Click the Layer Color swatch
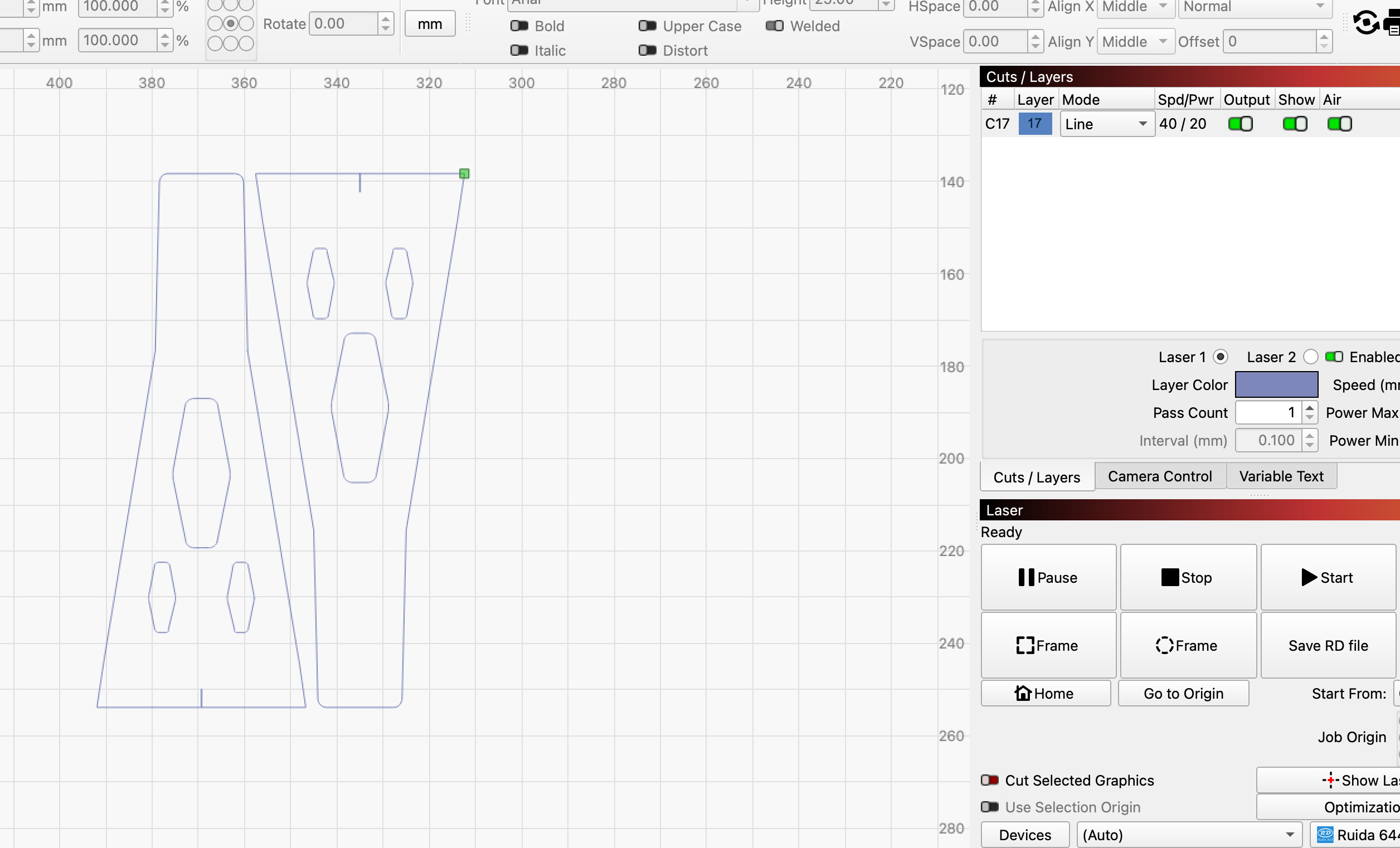The width and height of the screenshot is (1400, 848). point(1276,384)
